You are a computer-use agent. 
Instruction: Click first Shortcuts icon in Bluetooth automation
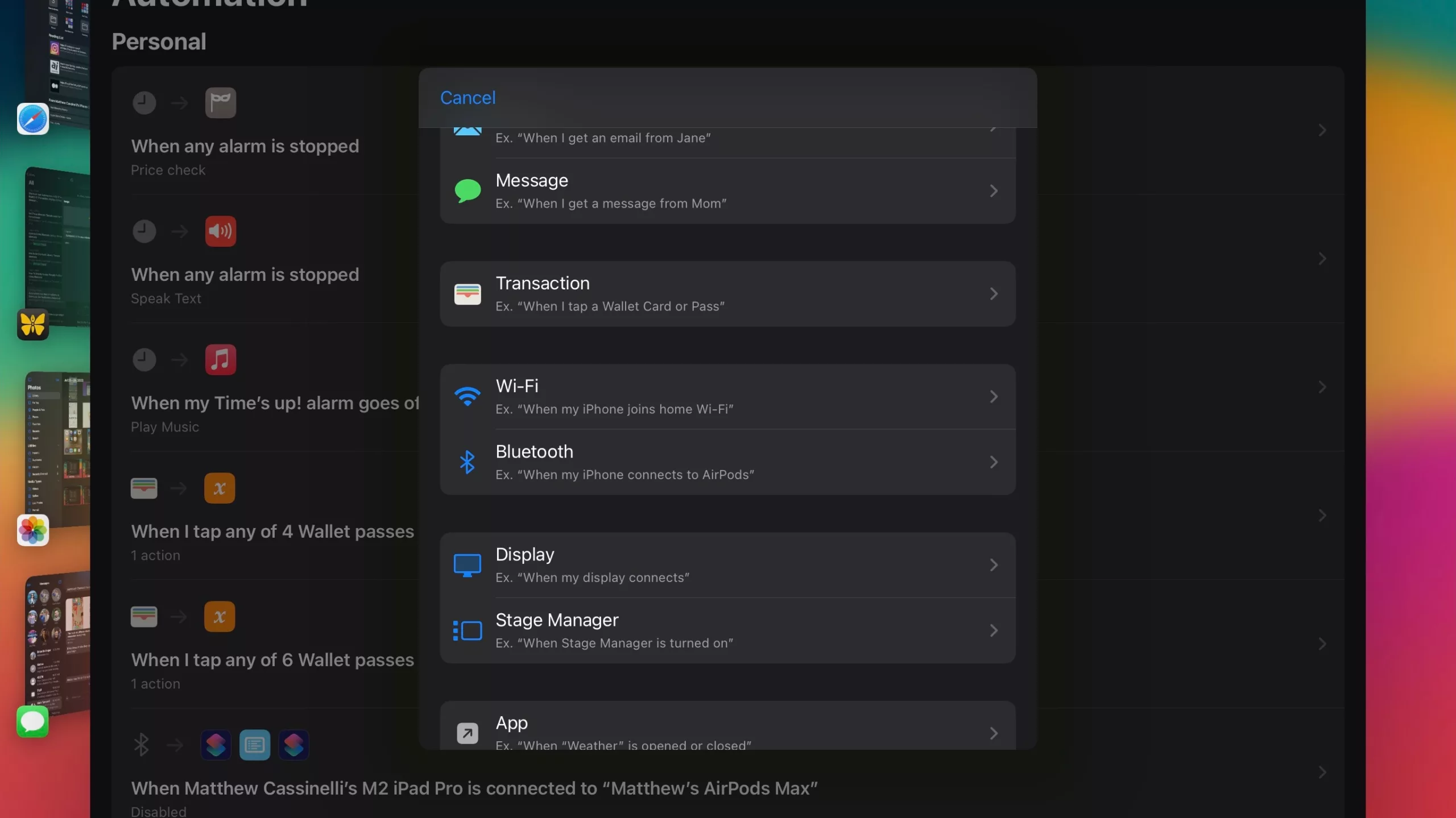[x=216, y=745]
